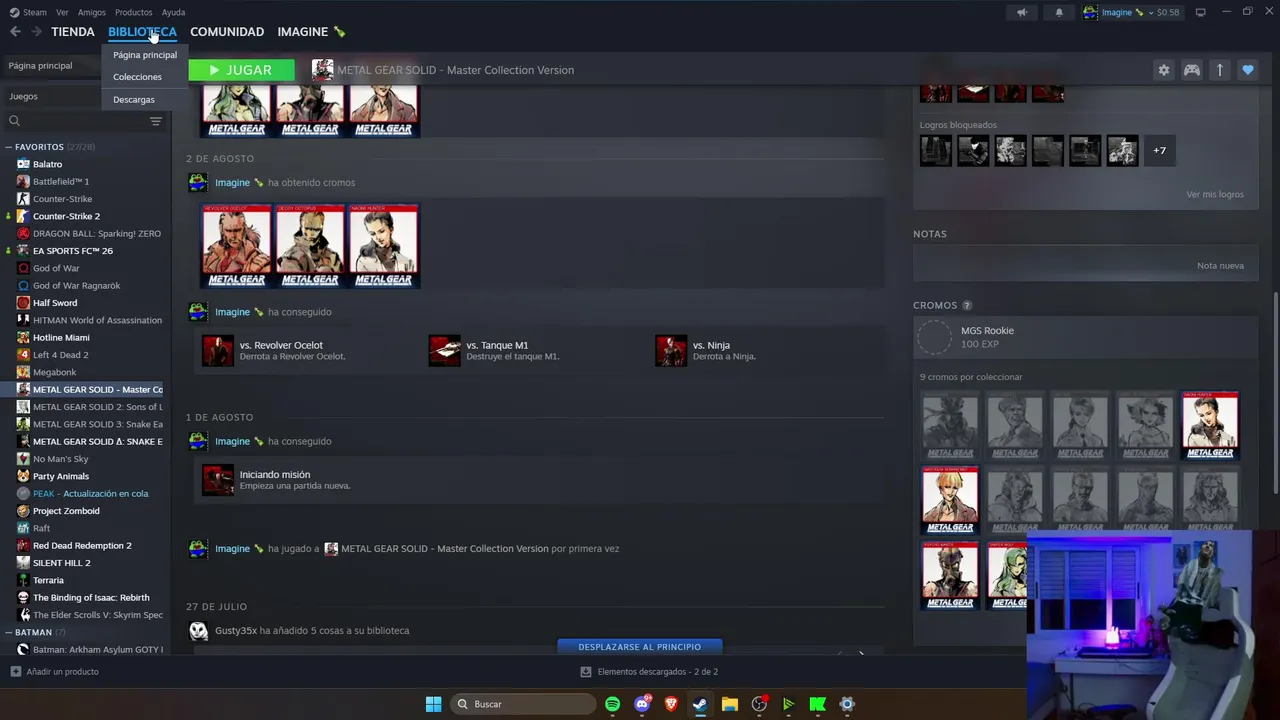
Task: Go back with the left arrow
Action: (x=15, y=32)
